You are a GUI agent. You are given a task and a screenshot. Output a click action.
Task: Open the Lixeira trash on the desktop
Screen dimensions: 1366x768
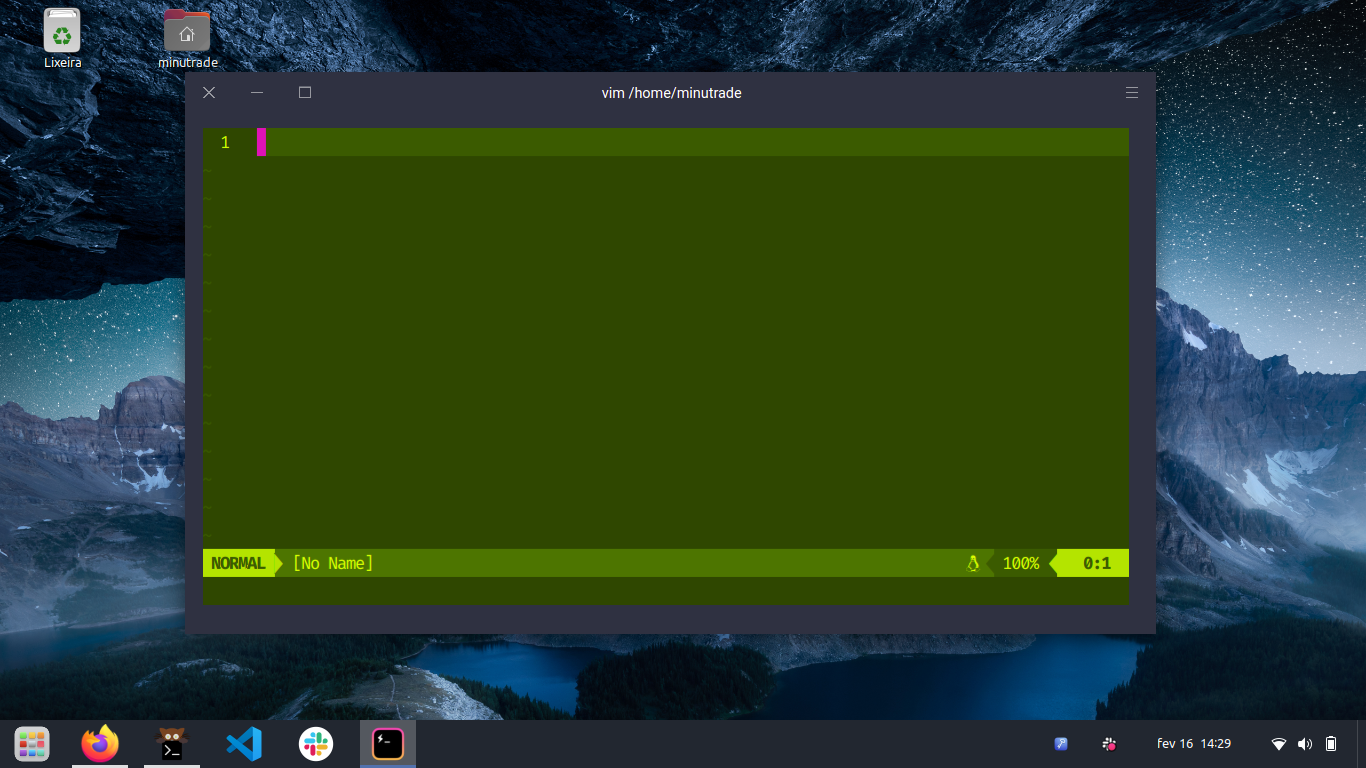(62, 30)
